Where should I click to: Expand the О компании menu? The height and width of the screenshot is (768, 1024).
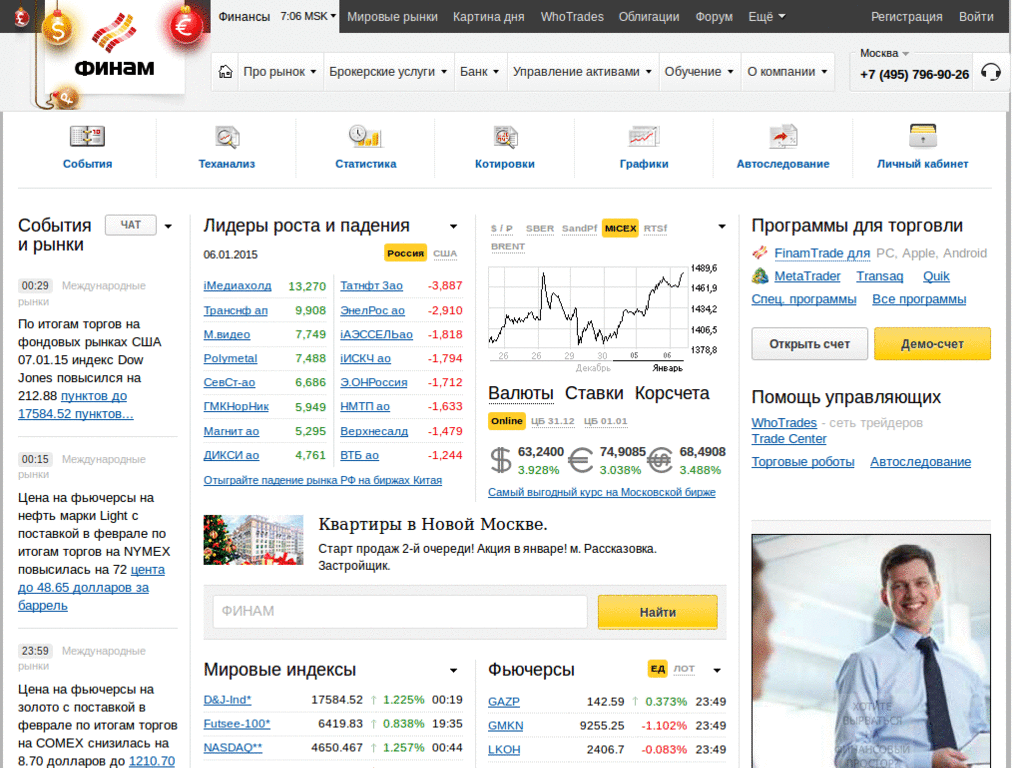(x=787, y=72)
